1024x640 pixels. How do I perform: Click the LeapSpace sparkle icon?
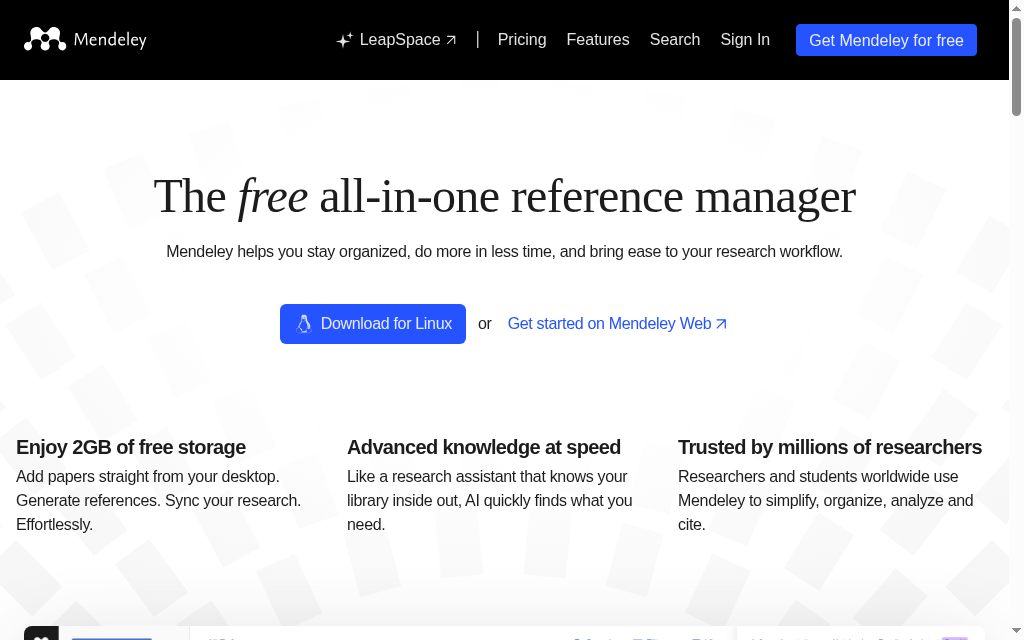click(x=344, y=40)
